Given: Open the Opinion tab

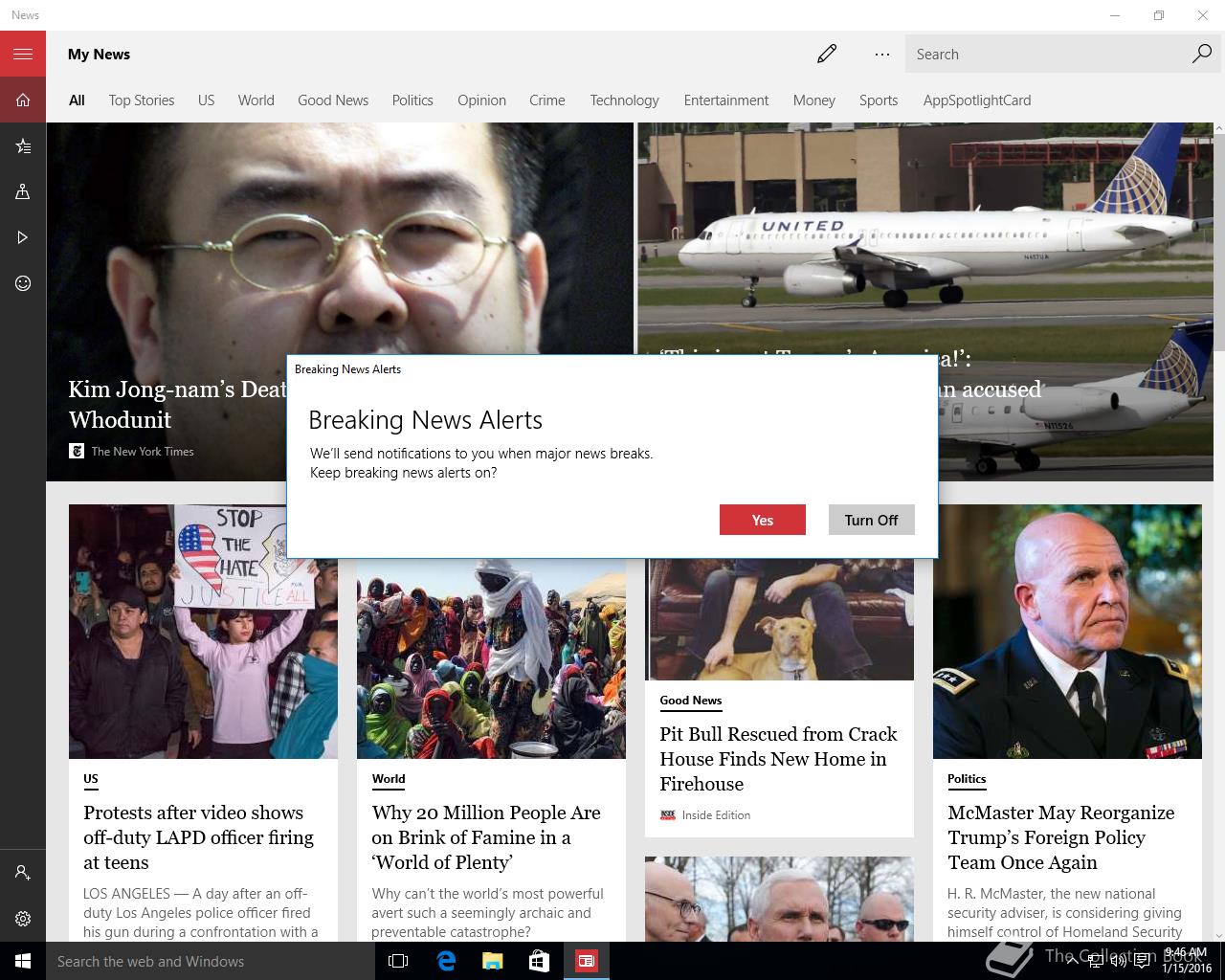Looking at the screenshot, I should point(481,100).
